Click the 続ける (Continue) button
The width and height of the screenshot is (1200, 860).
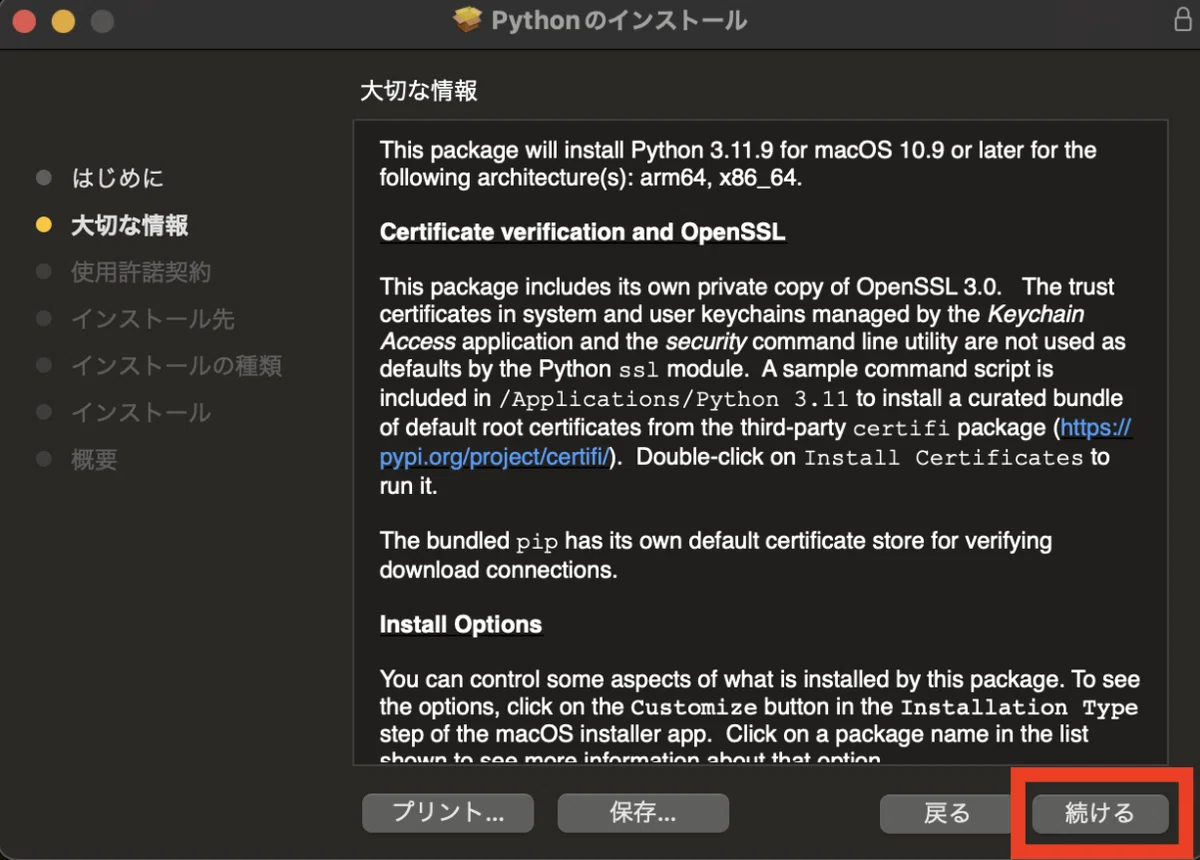[x=1099, y=813]
